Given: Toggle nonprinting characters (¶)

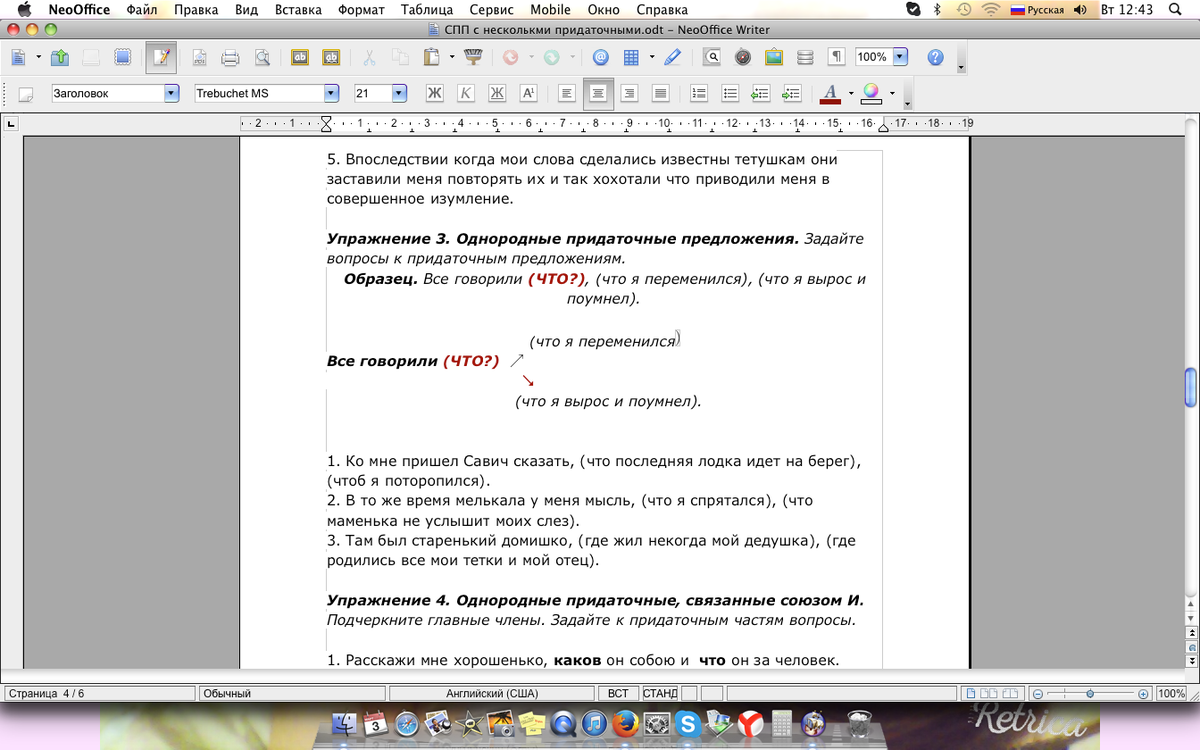Looking at the screenshot, I should click(836, 57).
